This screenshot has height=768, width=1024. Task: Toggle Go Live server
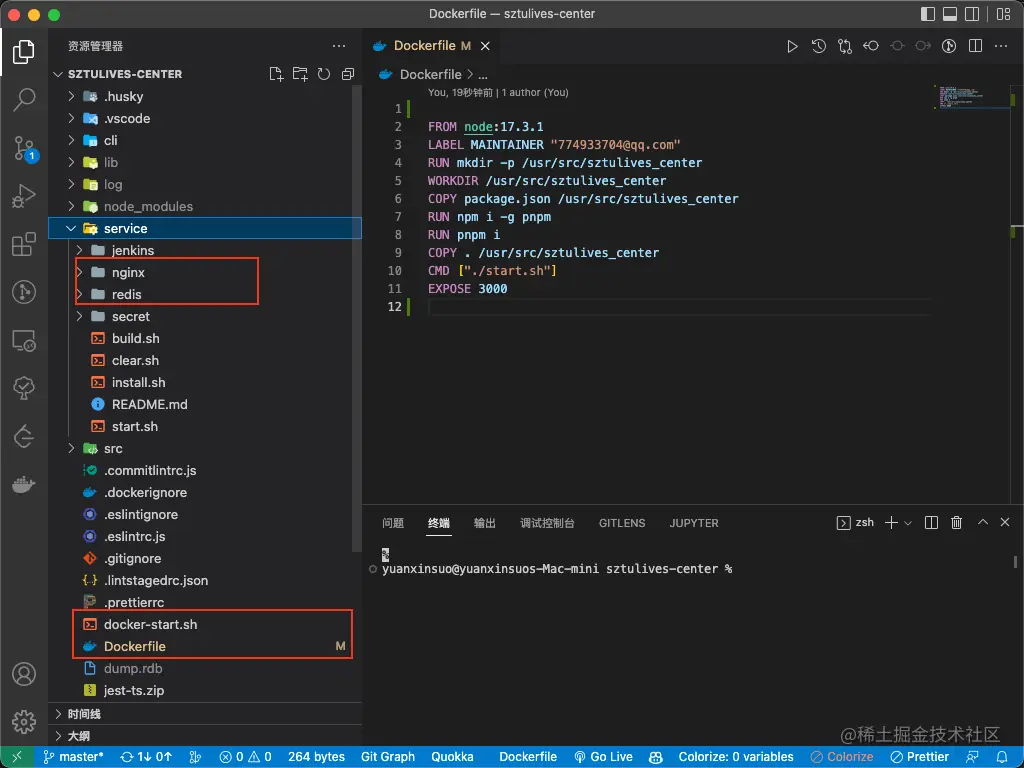(x=603, y=757)
